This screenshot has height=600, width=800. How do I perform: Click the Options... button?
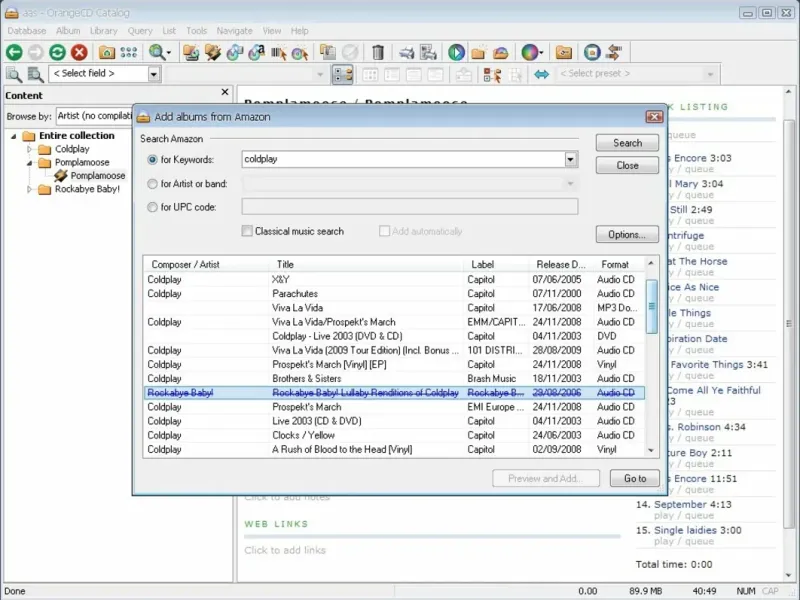(x=627, y=234)
